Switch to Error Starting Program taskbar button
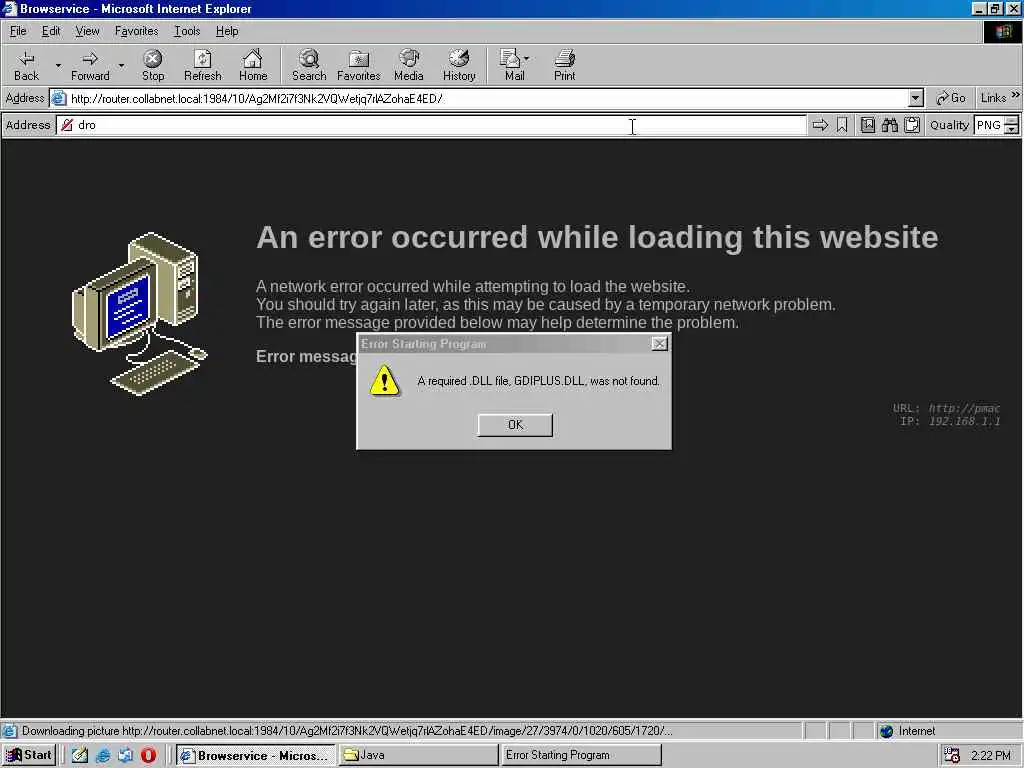 click(581, 755)
